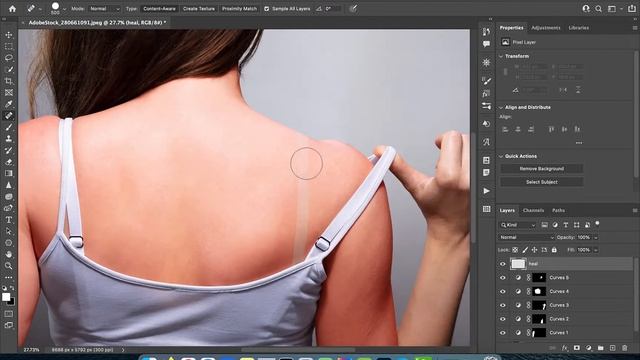Click the Remove Background button
640x360 pixels.
pyautogui.click(x=542, y=169)
